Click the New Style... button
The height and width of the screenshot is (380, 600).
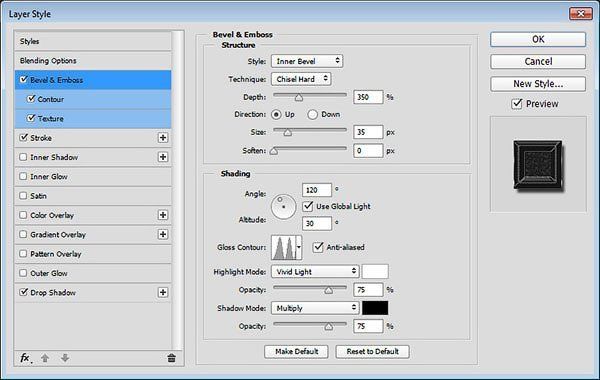pyautogui.click(x=538, y=84)
